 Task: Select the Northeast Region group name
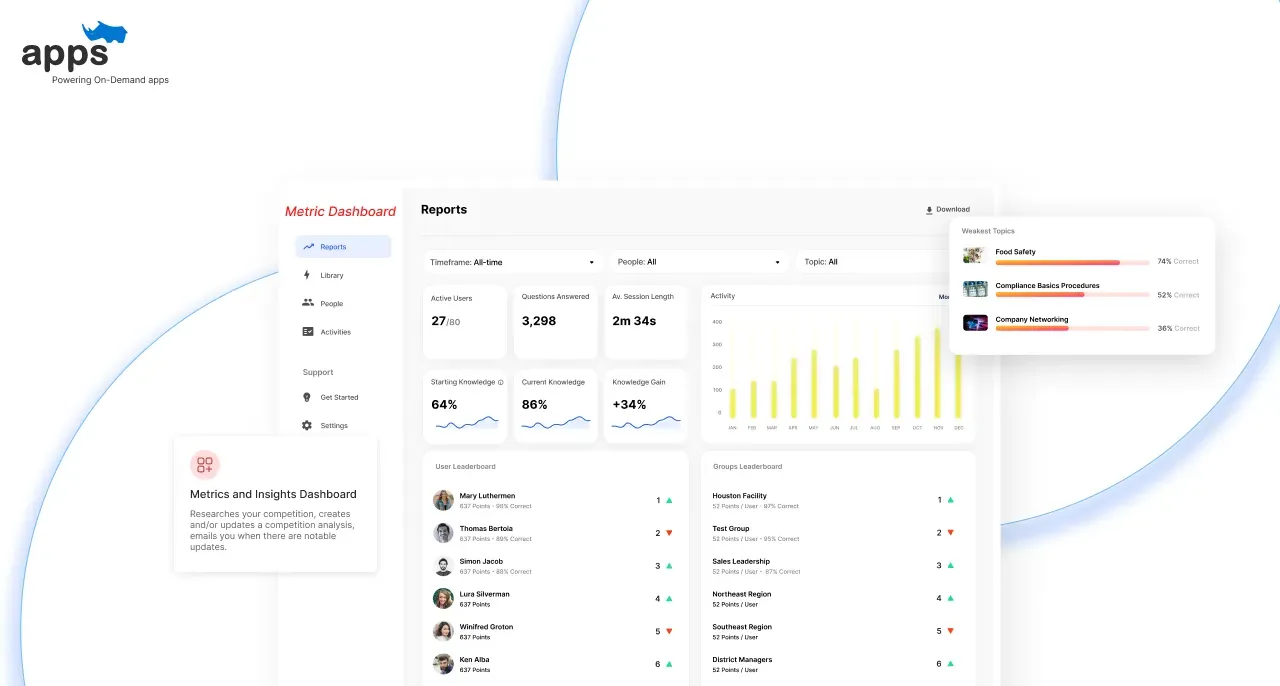point(742,594)
